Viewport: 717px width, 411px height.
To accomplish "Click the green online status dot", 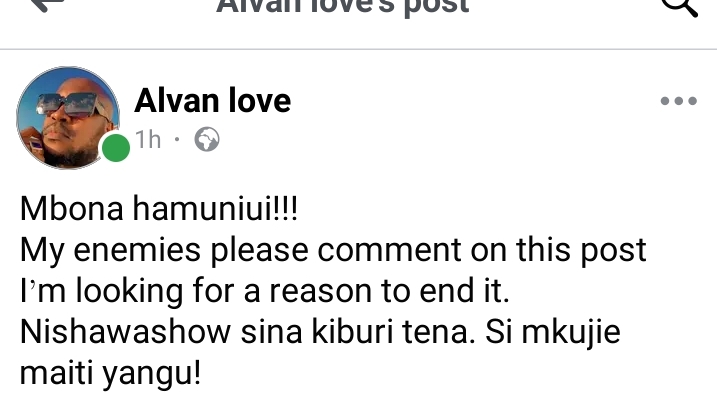I will (x=116, y=148).
